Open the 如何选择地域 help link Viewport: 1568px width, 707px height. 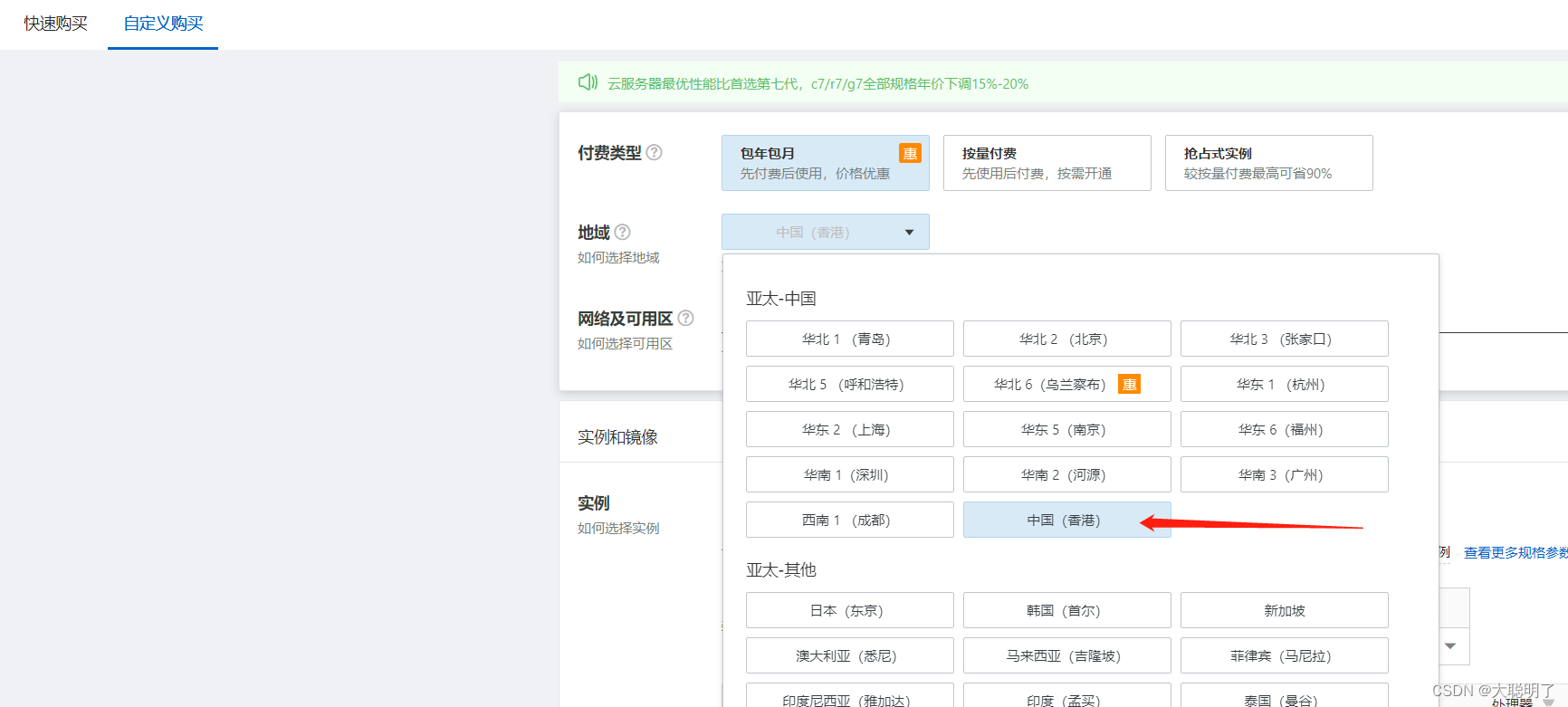click(618, 258)
